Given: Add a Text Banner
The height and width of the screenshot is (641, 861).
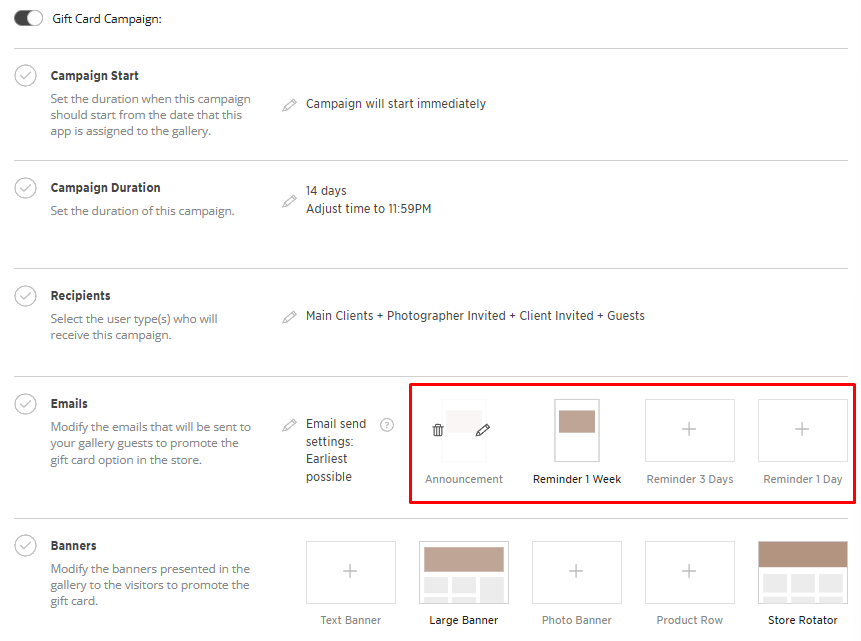Looking at the screenshot, I should coord(350,572).
